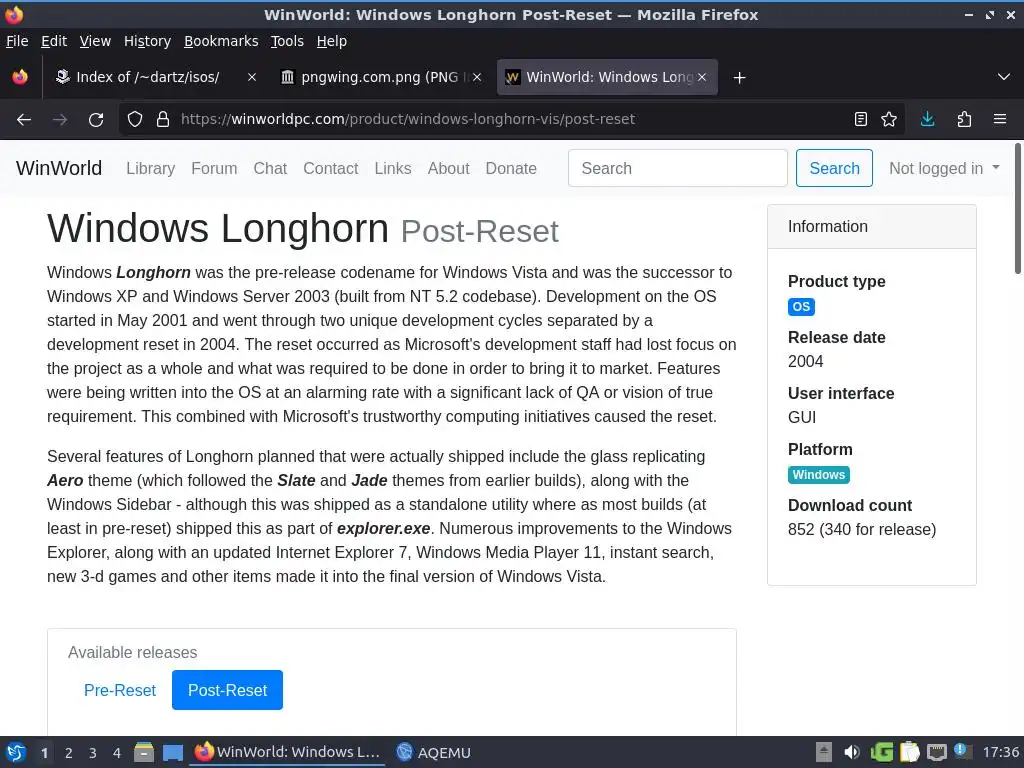This screenshot has height=768, width=1024.
Task: Open the tracking protection shield icon
Action: (x=135, y=119)
